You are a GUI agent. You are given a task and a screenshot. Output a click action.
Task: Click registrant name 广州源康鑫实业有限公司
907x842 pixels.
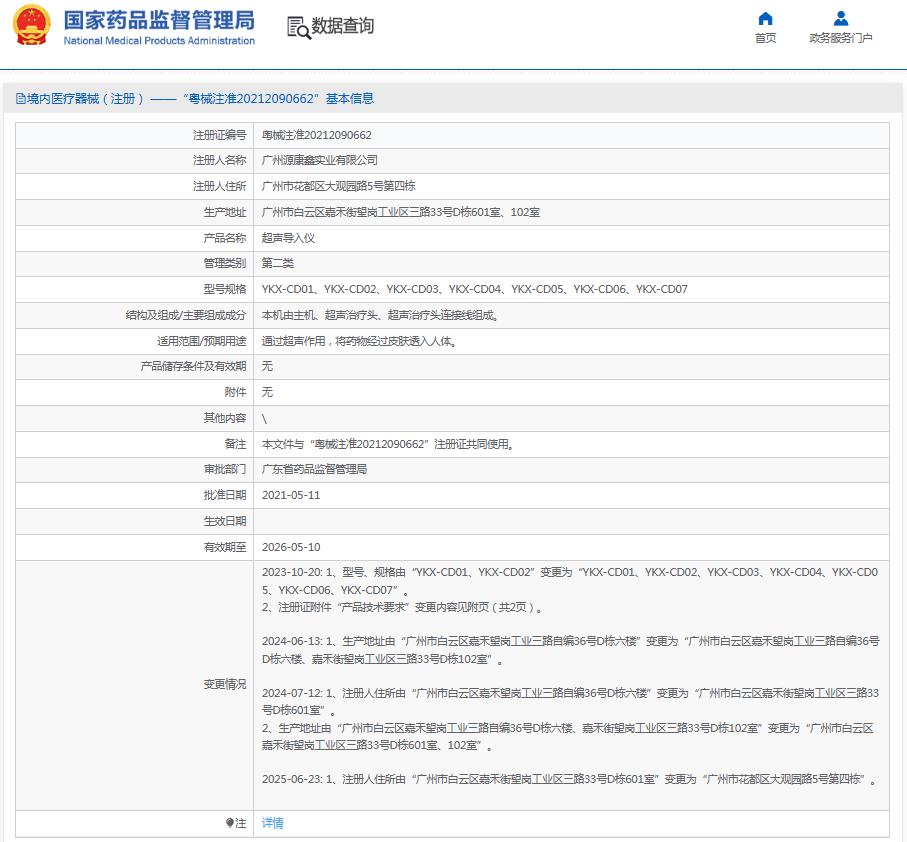coord(320,160)
